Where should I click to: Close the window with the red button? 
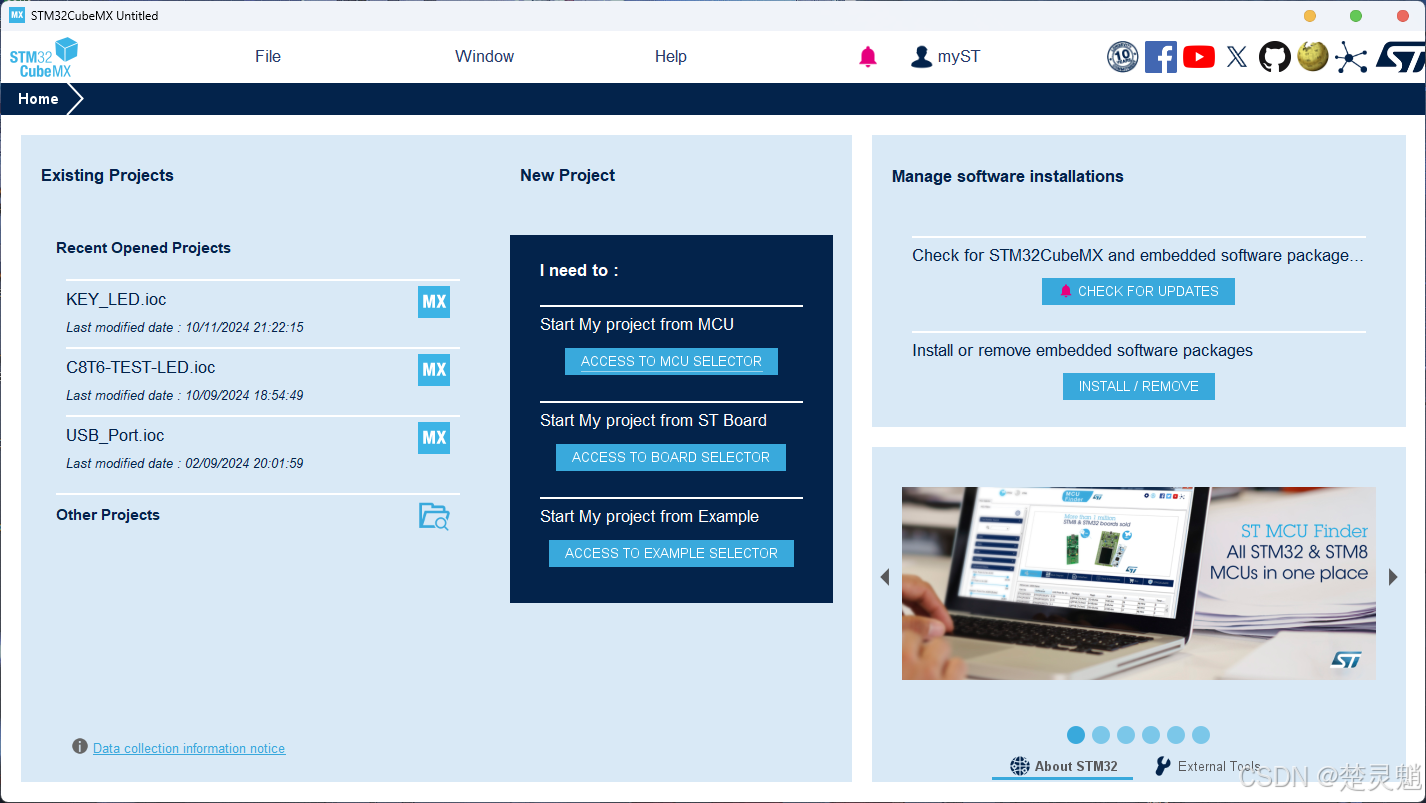[1402, 16]
